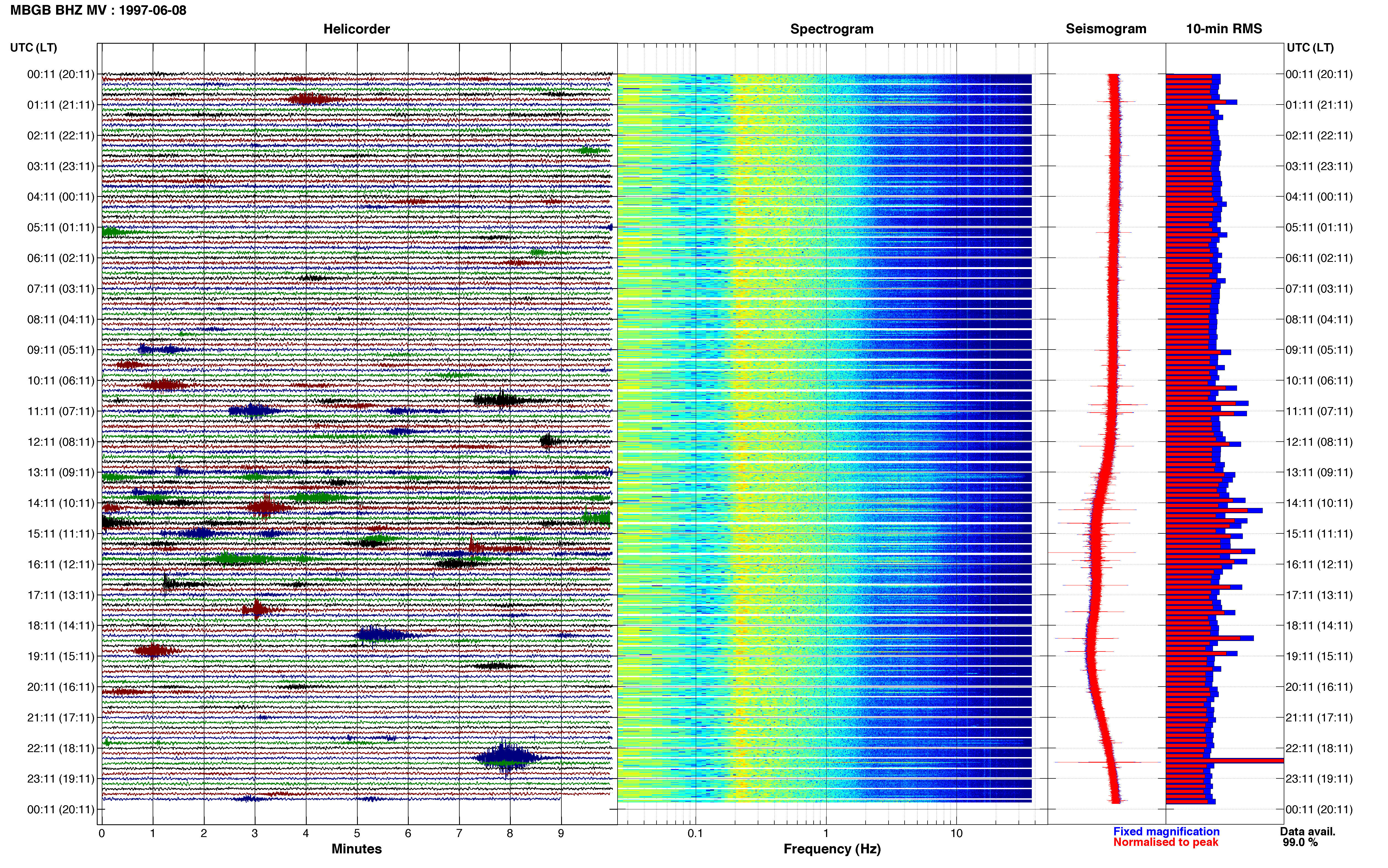The width and height of the screenshot is (1388, 868).
Task: Click left time label '20:11 (16:11)'
Action: click(61, 687)
